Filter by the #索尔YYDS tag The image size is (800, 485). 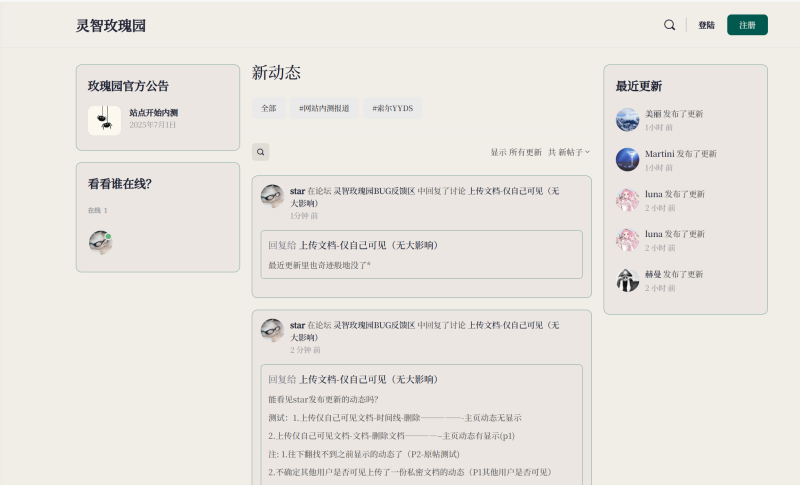[x=392, y=108]
